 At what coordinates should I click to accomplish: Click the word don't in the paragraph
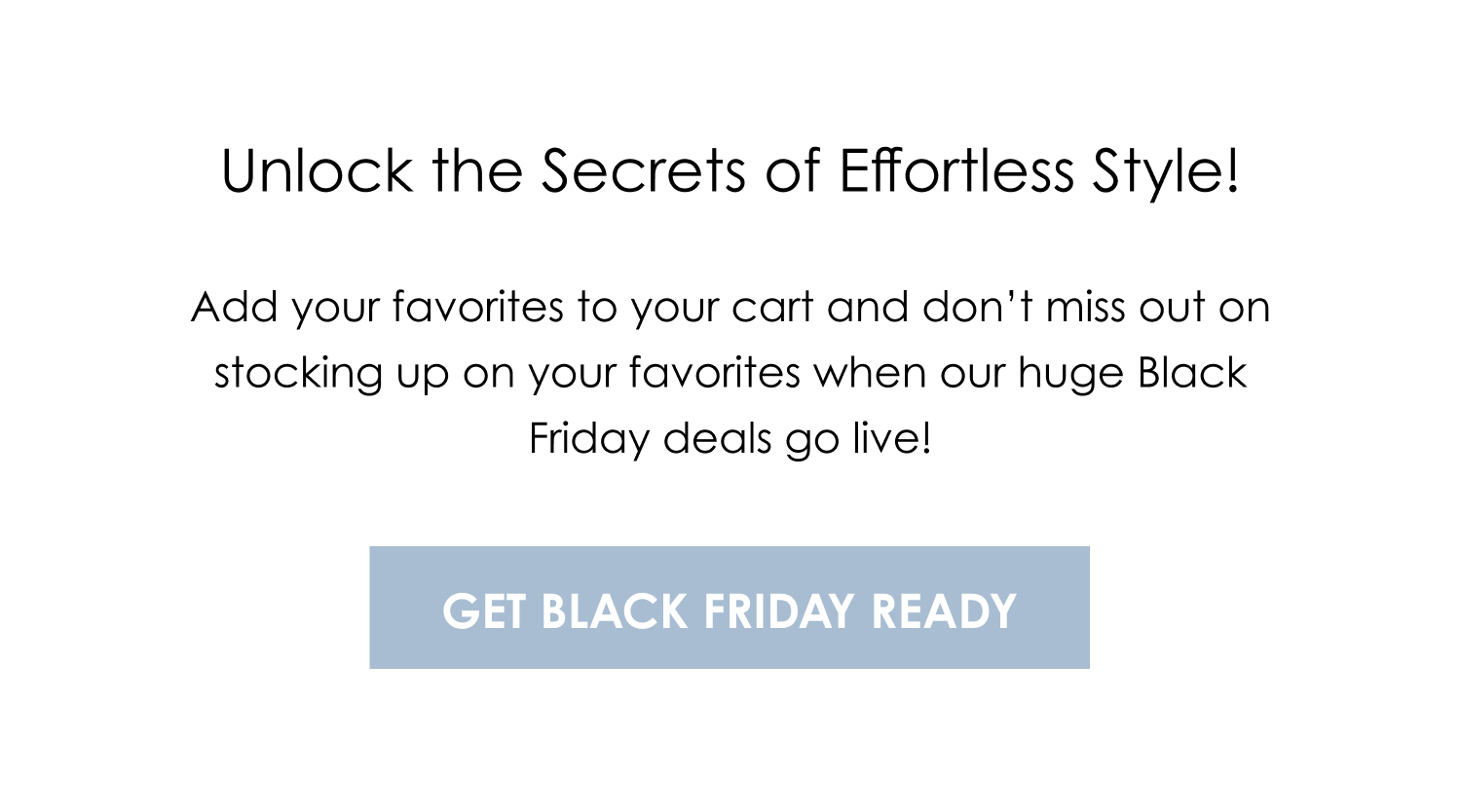[x=978, y=308]
